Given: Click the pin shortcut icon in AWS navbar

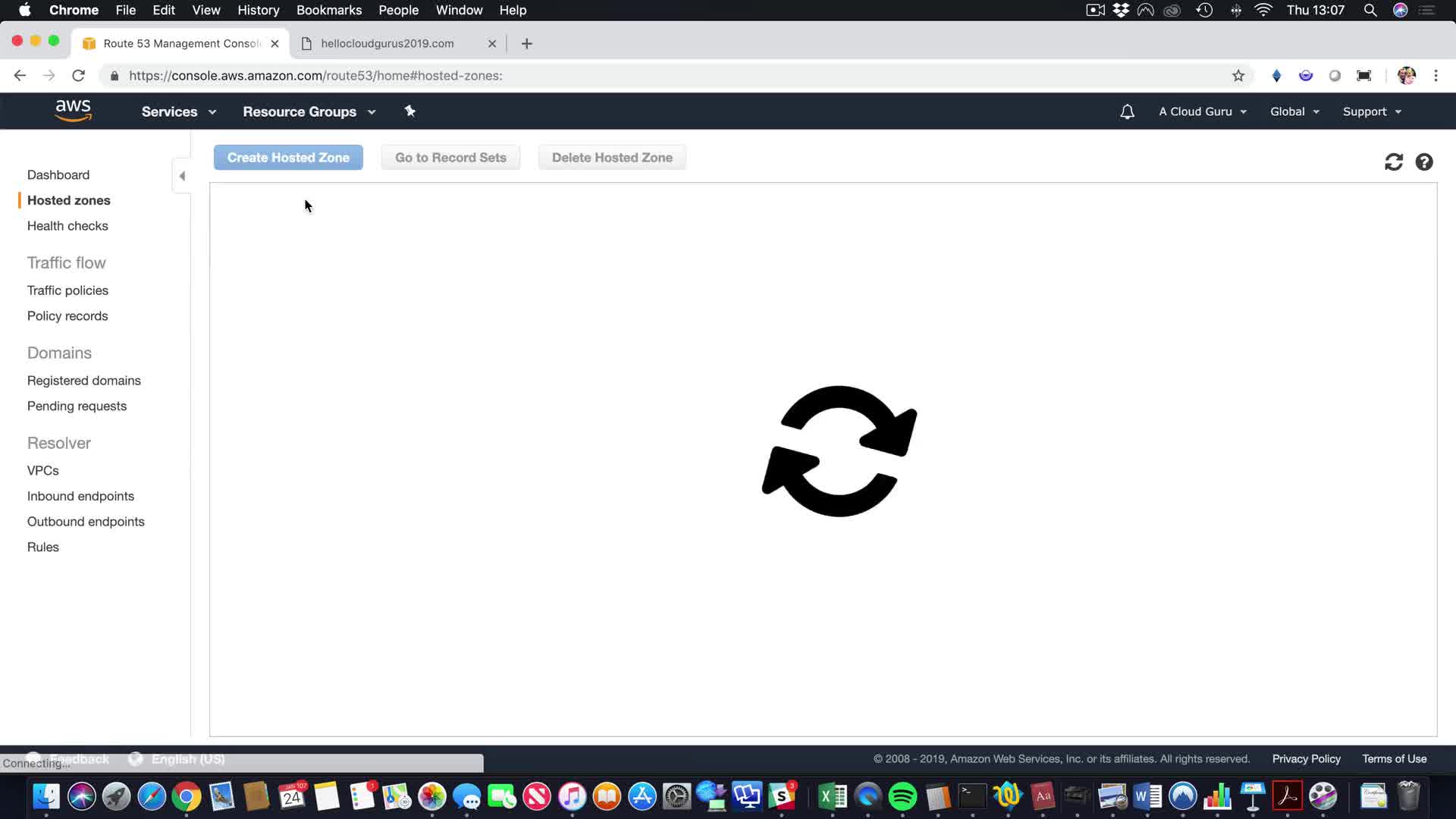Looking at the screenshot, I should (x=409, y=111).
